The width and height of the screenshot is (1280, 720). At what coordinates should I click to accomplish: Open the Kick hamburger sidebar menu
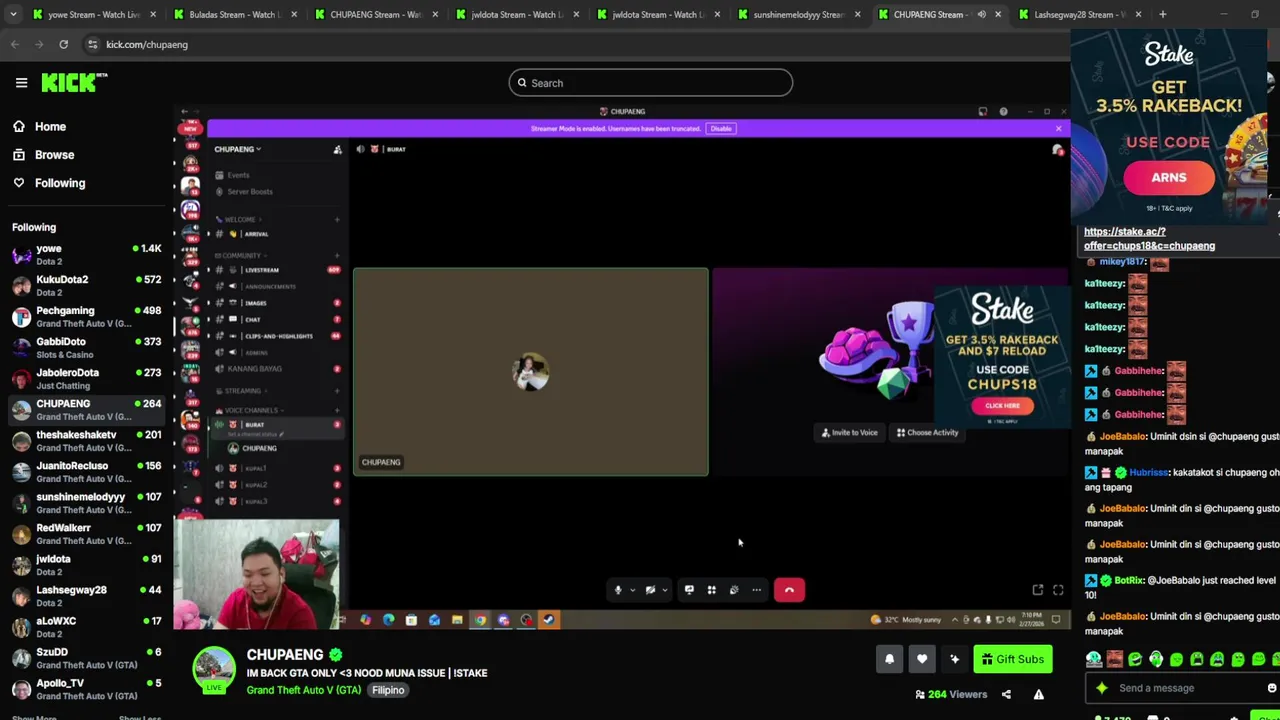[21, 83]
